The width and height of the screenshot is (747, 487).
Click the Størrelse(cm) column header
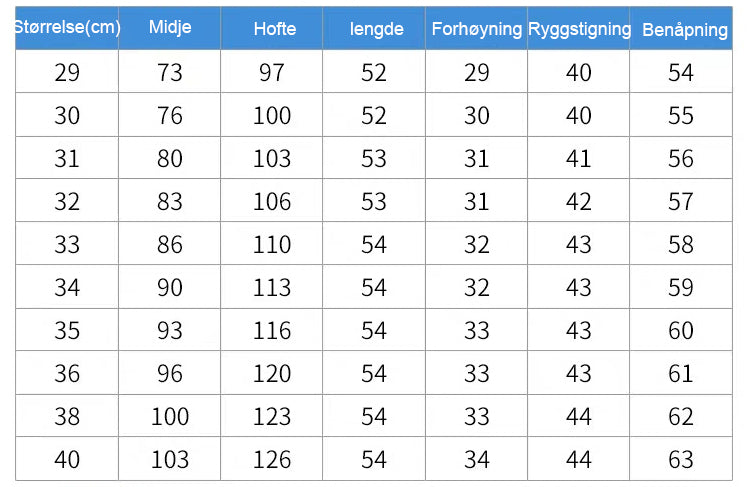click(x=67, y=28)
